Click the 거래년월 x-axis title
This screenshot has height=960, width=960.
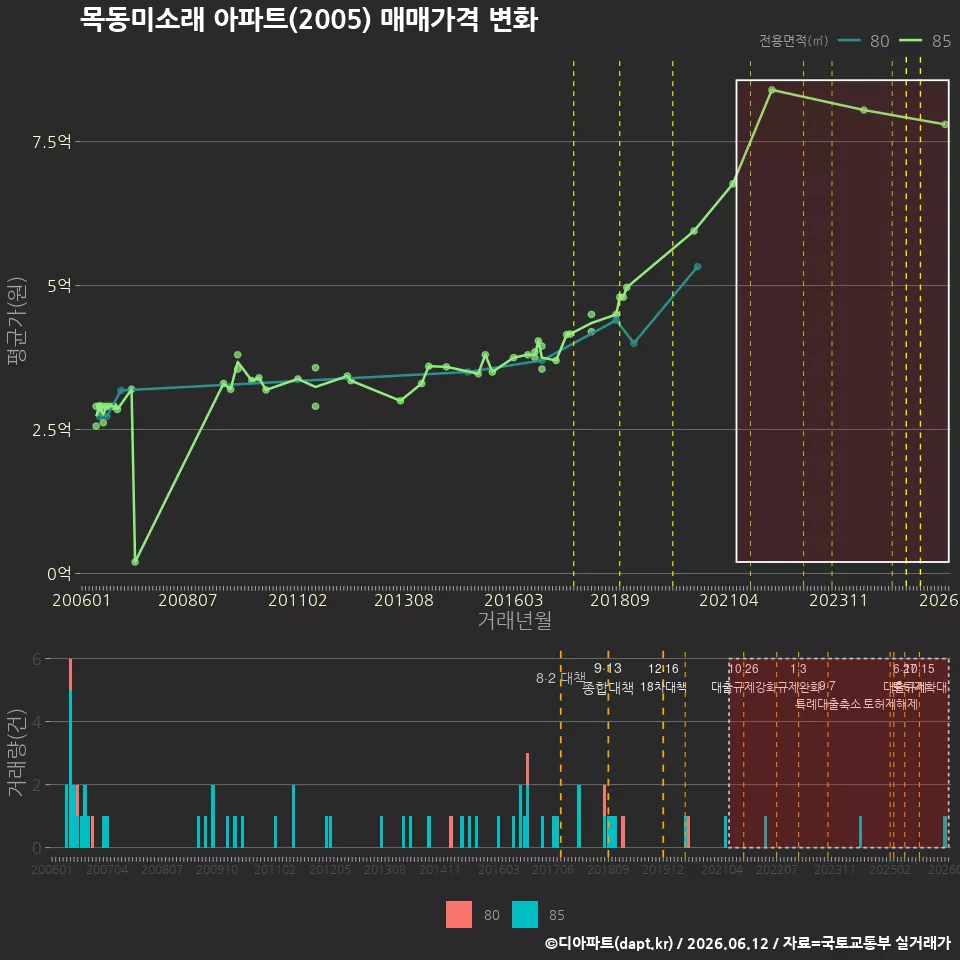tap(514, 620)
